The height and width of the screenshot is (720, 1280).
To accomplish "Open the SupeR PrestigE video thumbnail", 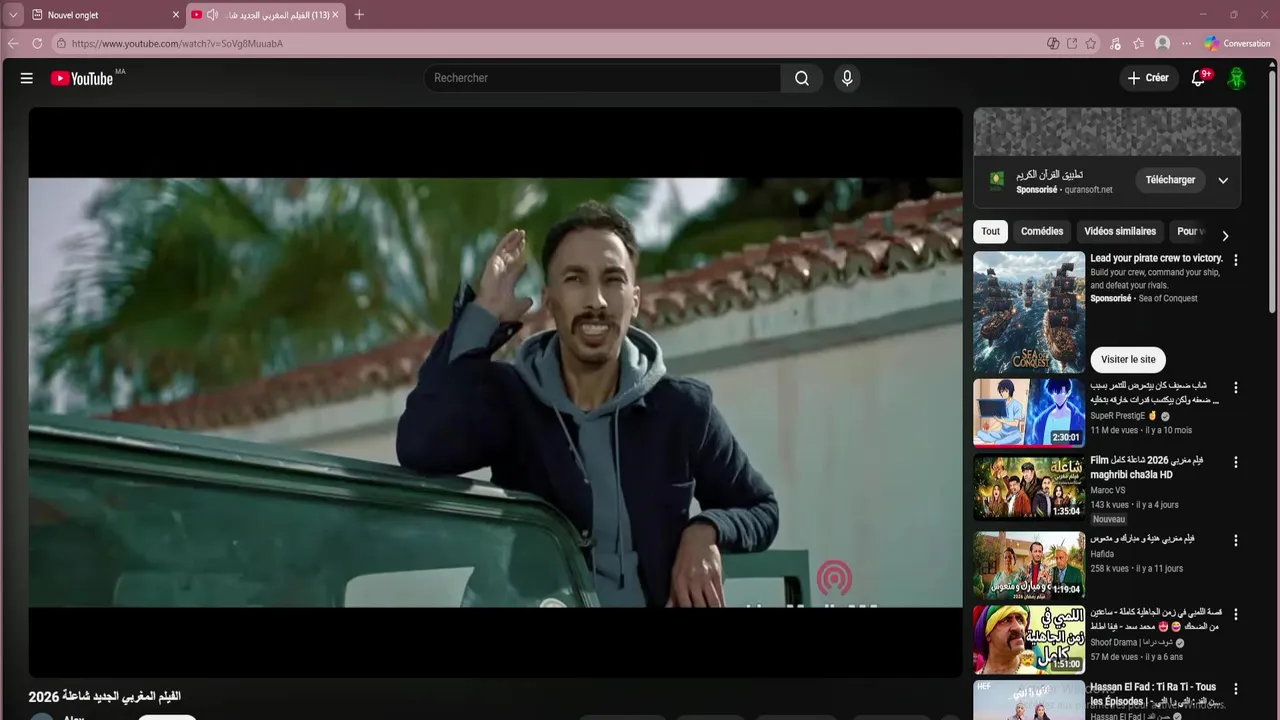I will 1029,412.
